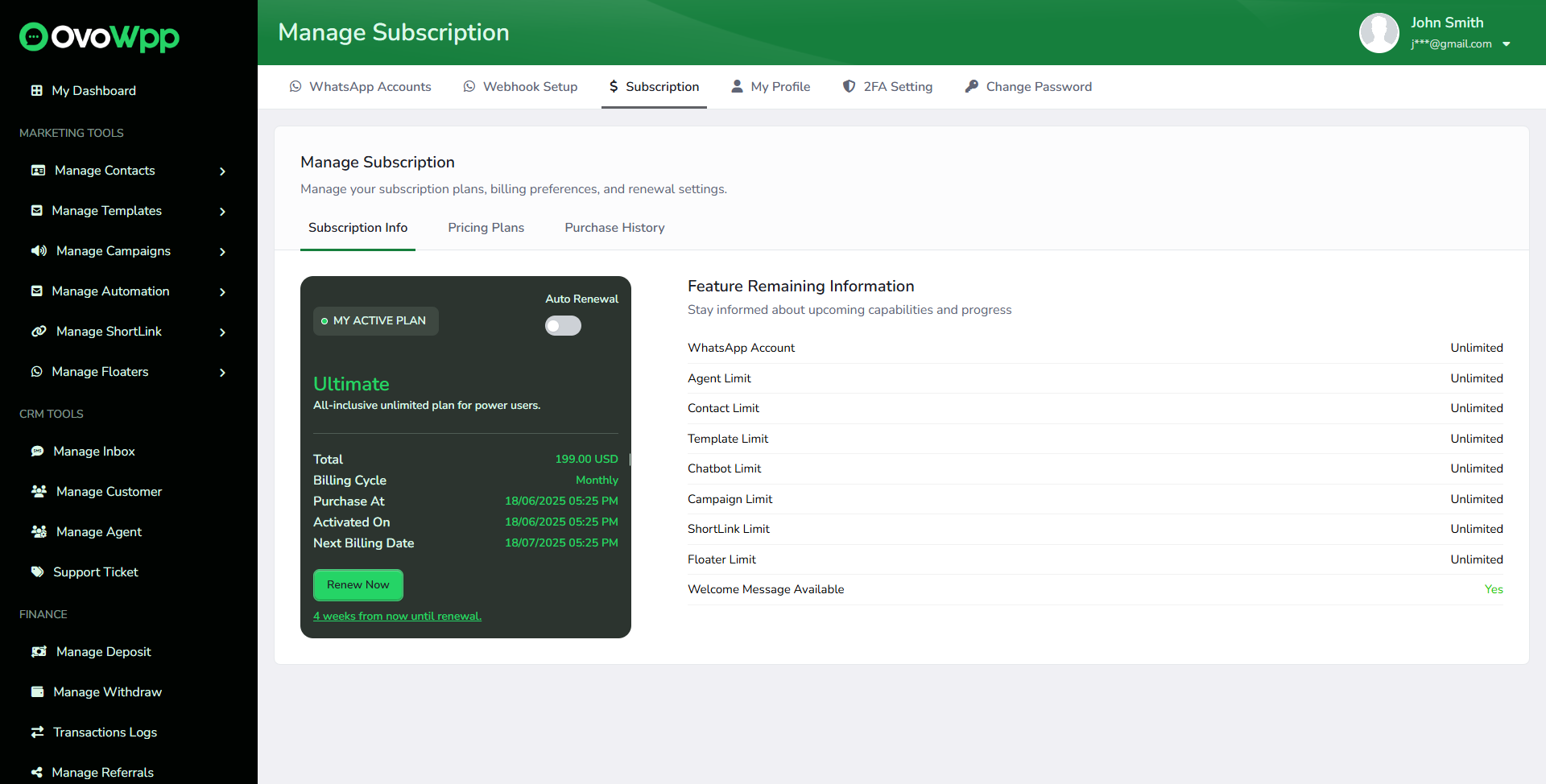Click the Webhook Setup tab icon

click(469, 86)
